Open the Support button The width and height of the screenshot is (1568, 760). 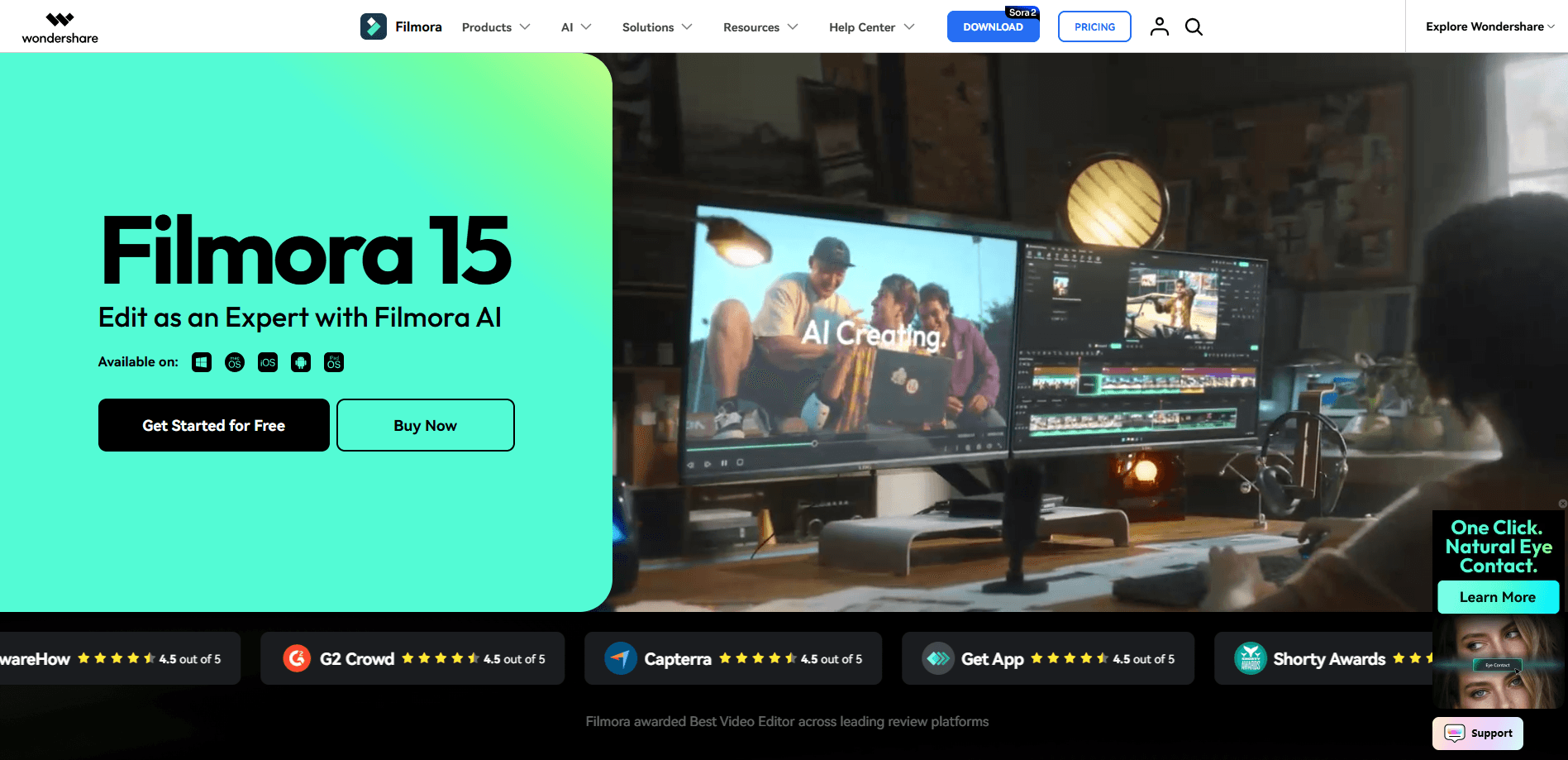coord(1478,733)
